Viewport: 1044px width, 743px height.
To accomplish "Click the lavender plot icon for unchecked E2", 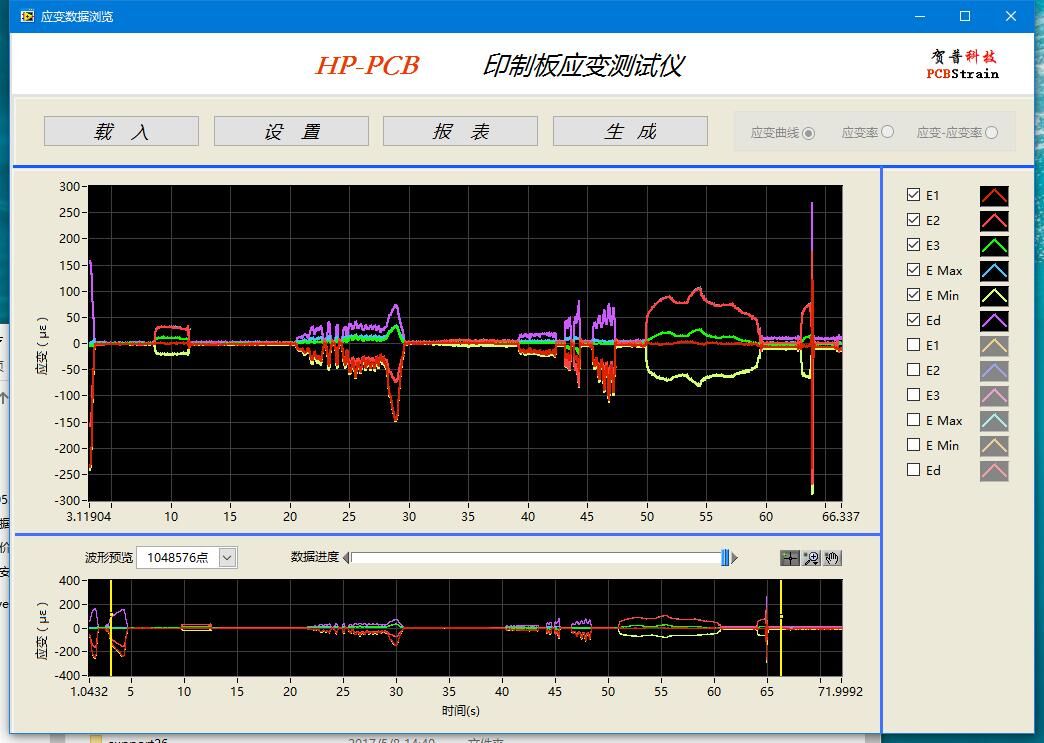I will (994, 370).
